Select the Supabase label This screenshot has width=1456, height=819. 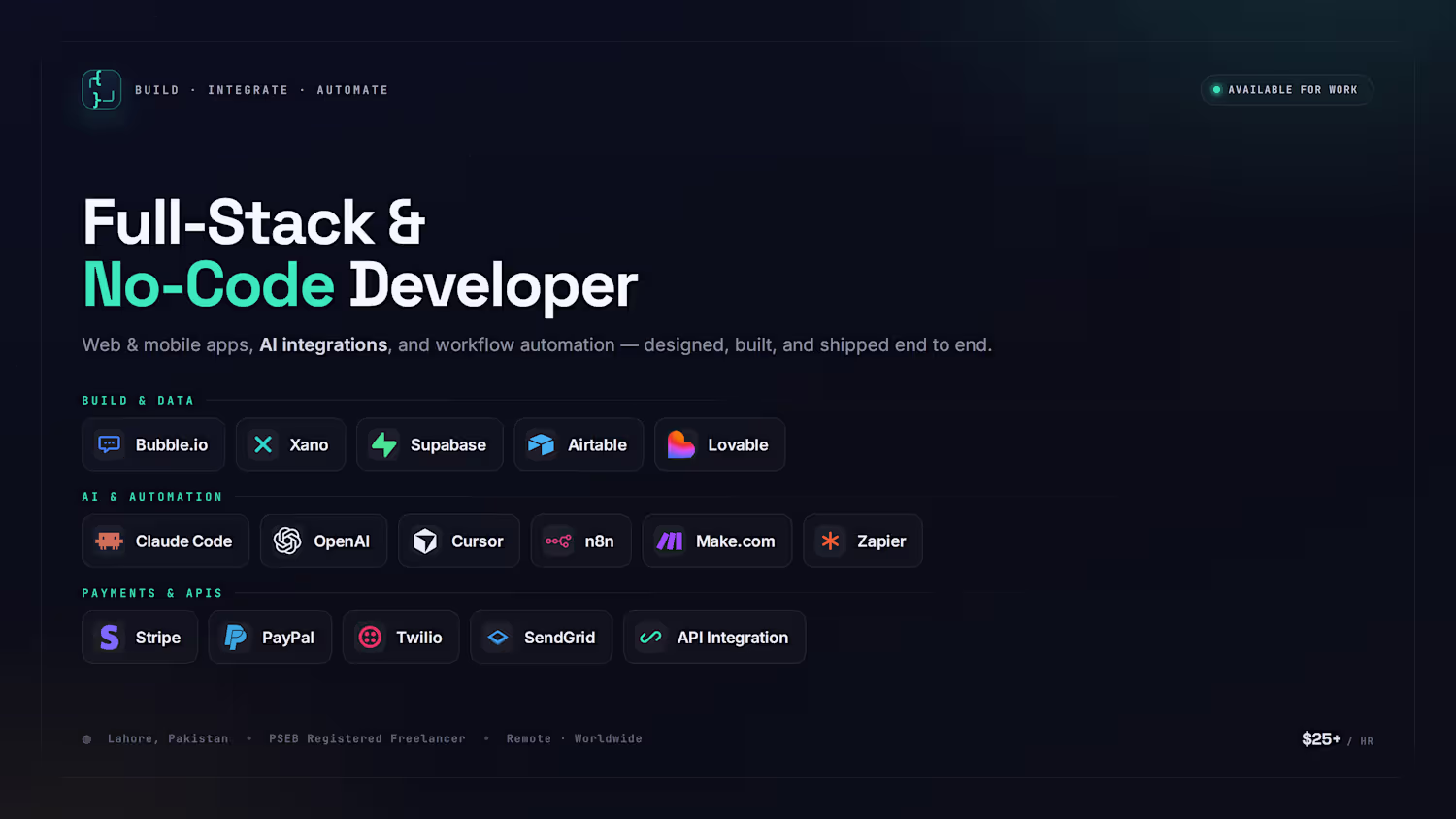click(448, 445)
